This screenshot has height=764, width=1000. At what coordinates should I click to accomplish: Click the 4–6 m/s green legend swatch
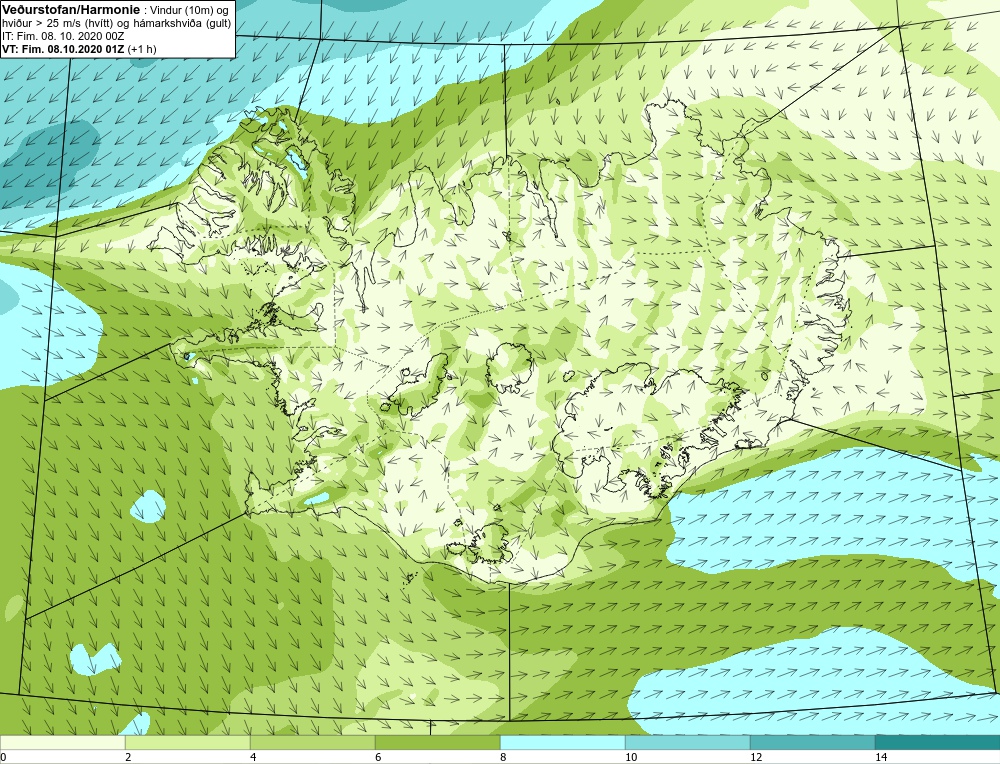312,743
